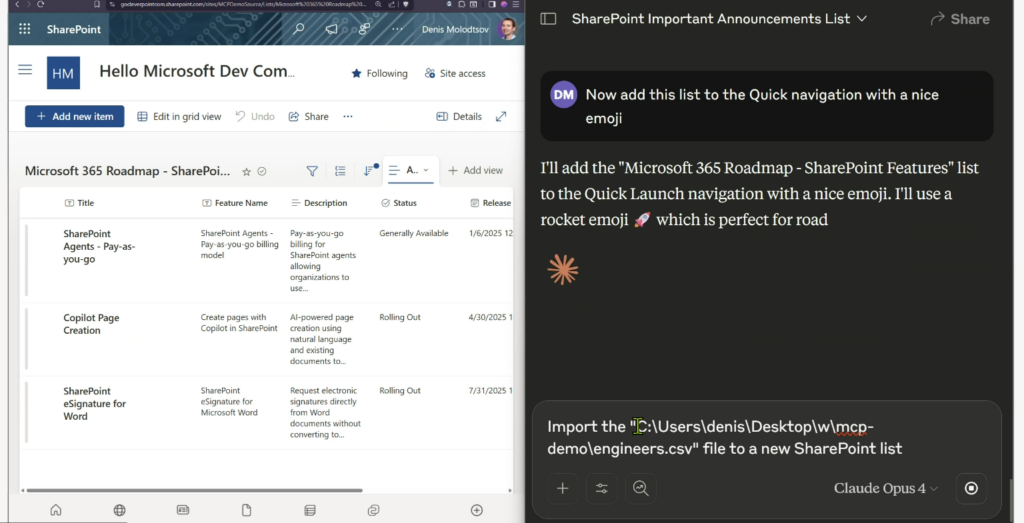Image resolution: width=1024 pixels, height=523 pixels.
Task: Switch to Edit in grid view
Action: 179,116
